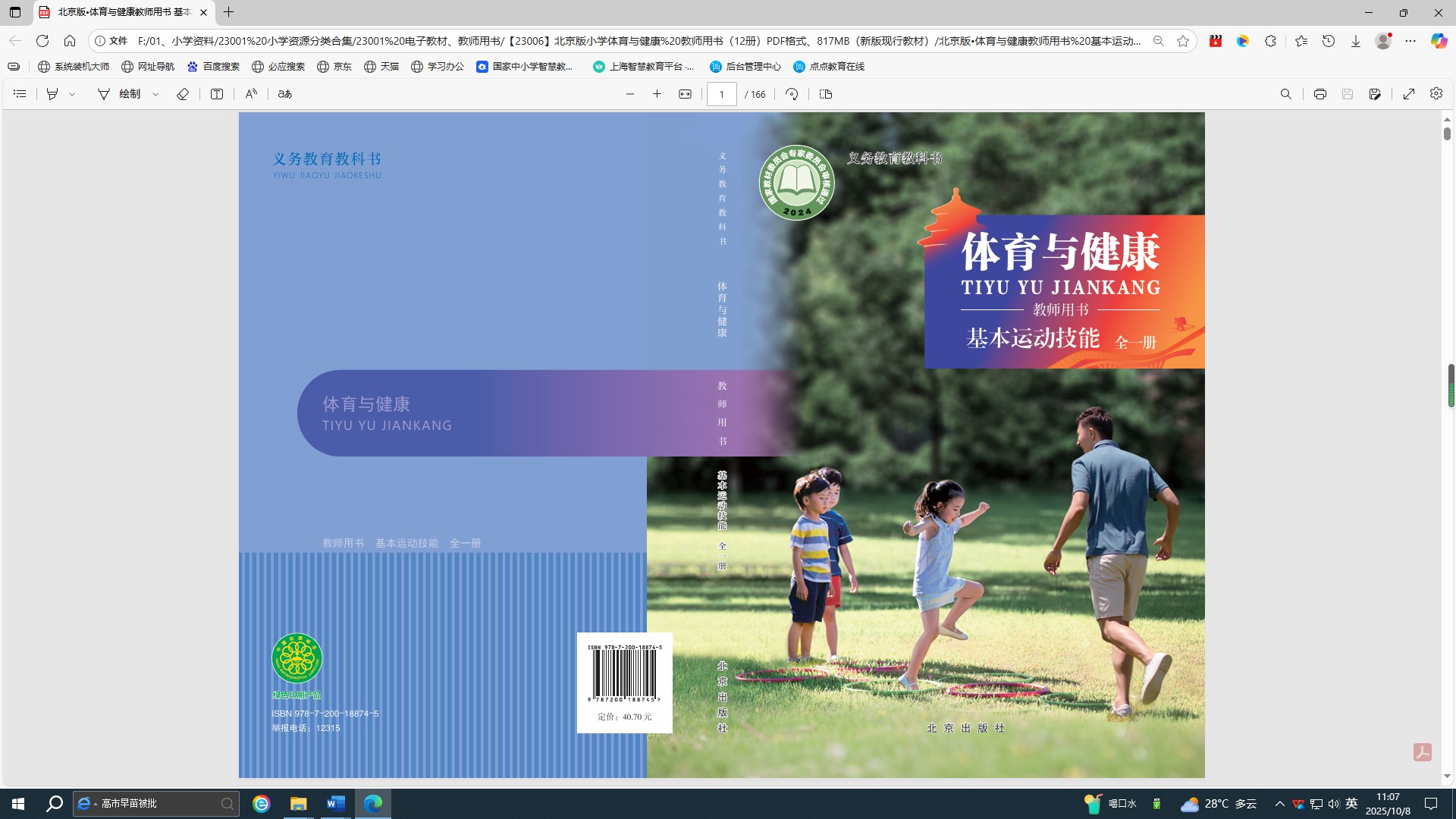Viewport: 1456px width, 819px height.
Task: Zoom out with the minus button
Action: (x=629, y=94)
